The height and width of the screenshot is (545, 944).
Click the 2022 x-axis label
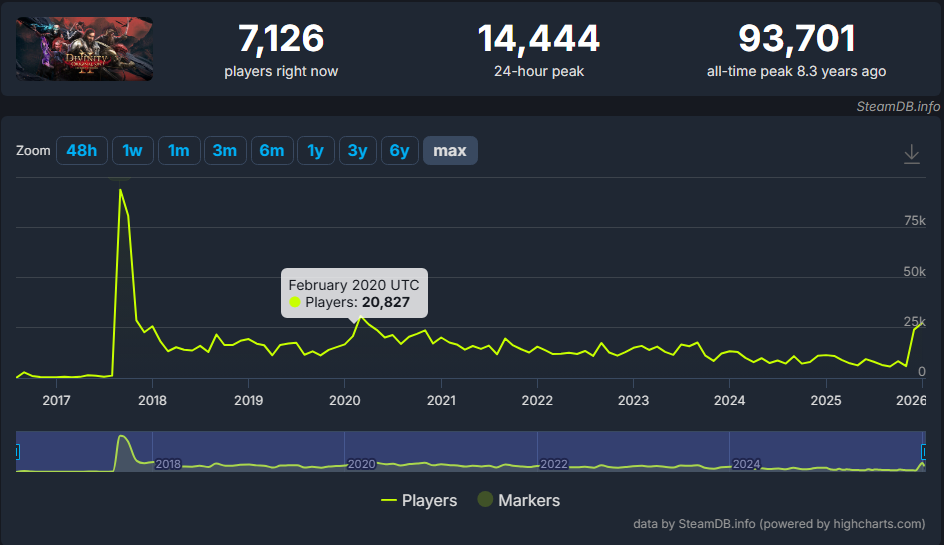coord(537,400)
